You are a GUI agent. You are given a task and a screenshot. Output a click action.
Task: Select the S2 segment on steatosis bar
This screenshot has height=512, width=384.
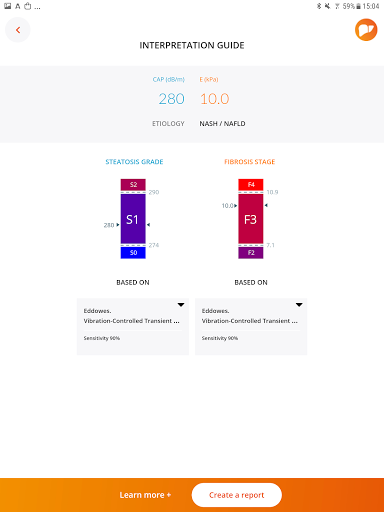tap(133, 184)
